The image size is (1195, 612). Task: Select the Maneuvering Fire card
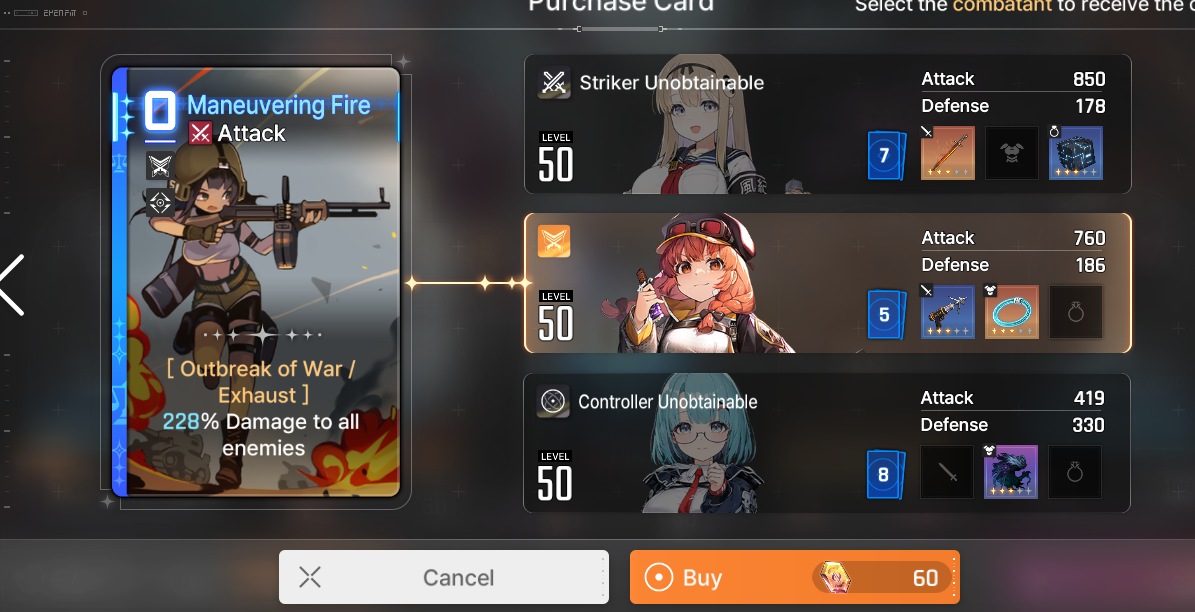[x=256, y=282]
